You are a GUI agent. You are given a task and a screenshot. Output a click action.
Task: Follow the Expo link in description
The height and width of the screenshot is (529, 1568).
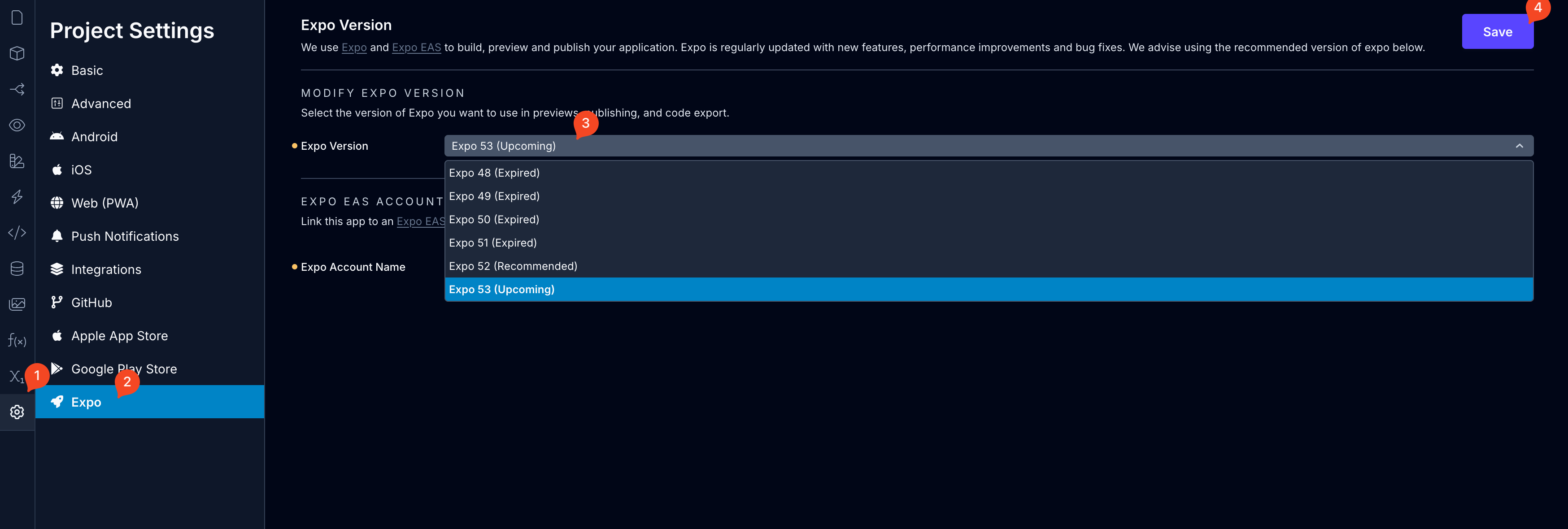[x=354, y=48]
